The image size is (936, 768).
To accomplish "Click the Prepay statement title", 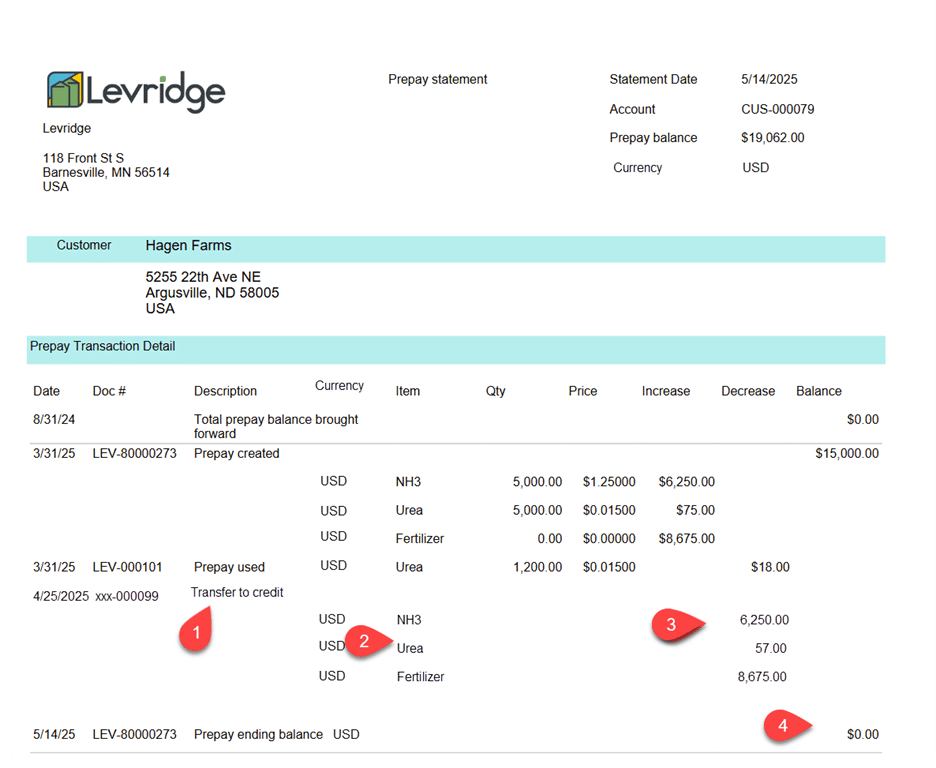I will click(x=437, y=79).
